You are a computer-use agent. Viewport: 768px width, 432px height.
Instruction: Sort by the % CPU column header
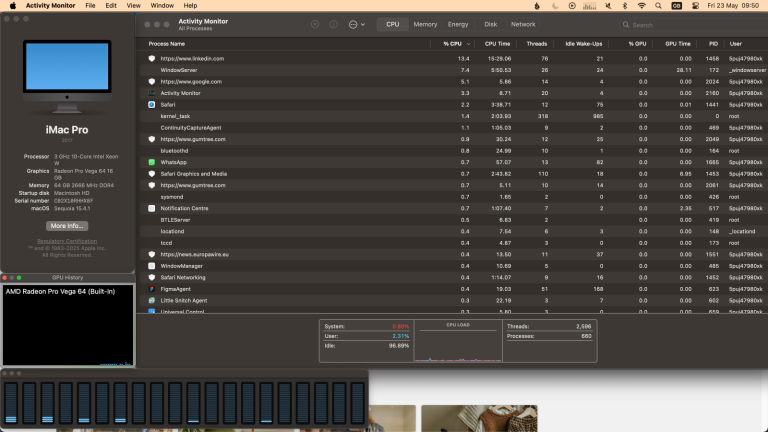coord(455,44)
